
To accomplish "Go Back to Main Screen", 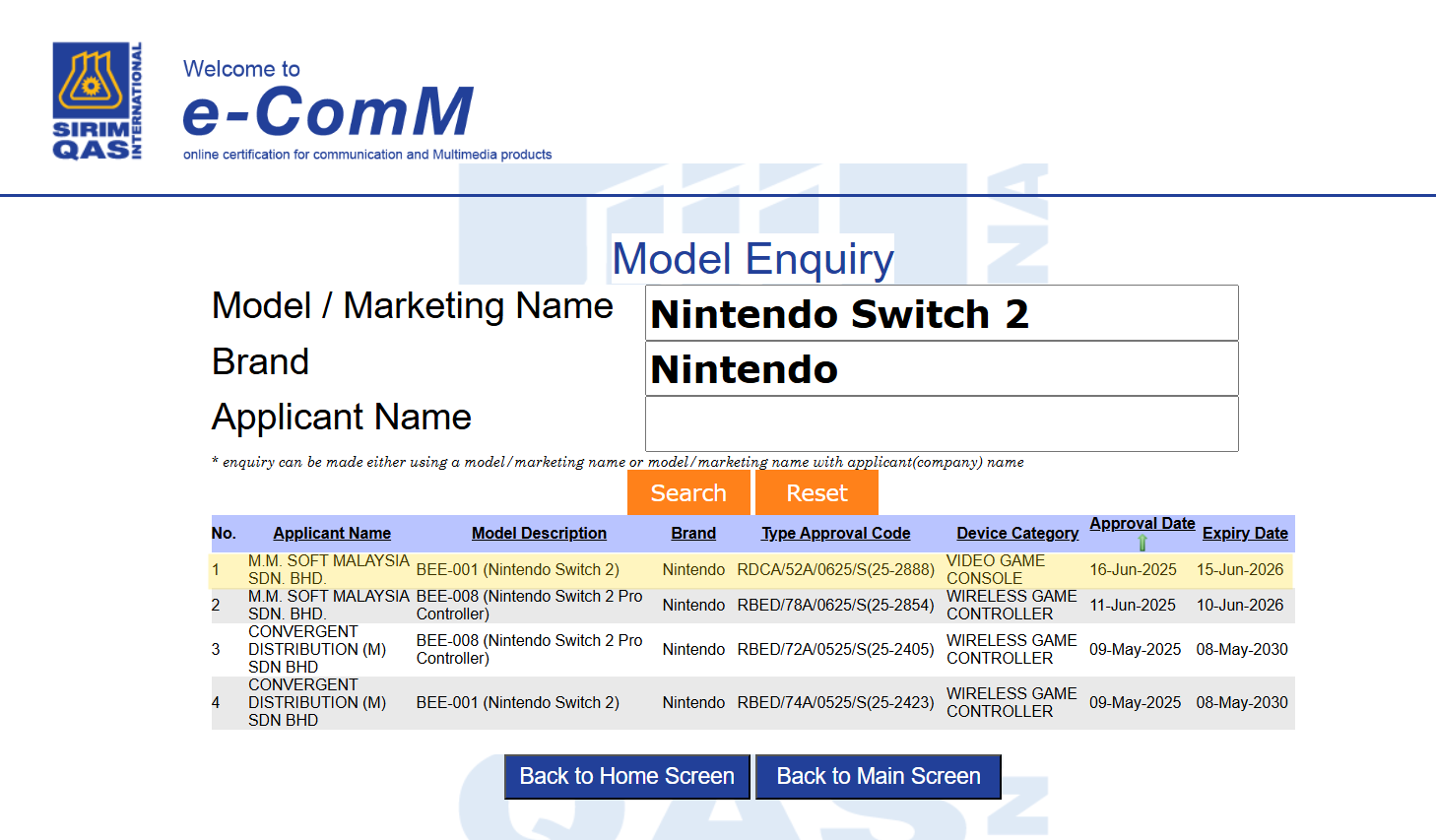I will point(879,776).
